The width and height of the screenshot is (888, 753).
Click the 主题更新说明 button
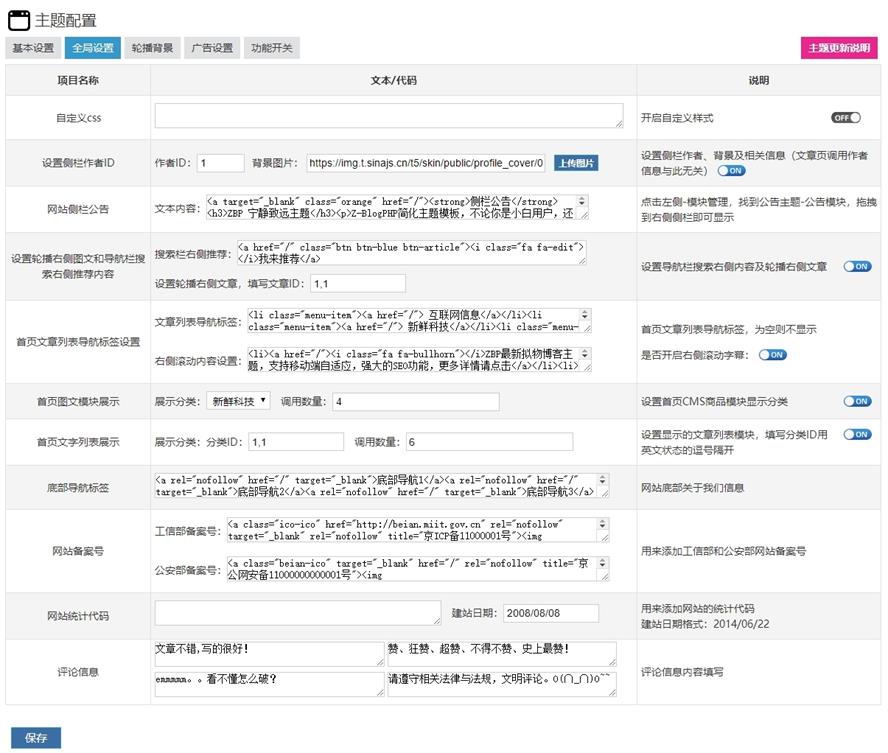point(839,48)
